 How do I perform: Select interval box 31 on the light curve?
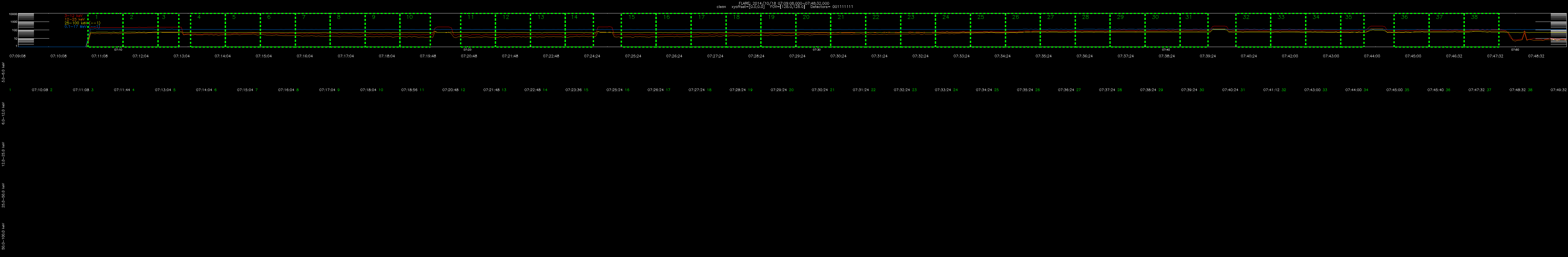(x=1194, y=30)
